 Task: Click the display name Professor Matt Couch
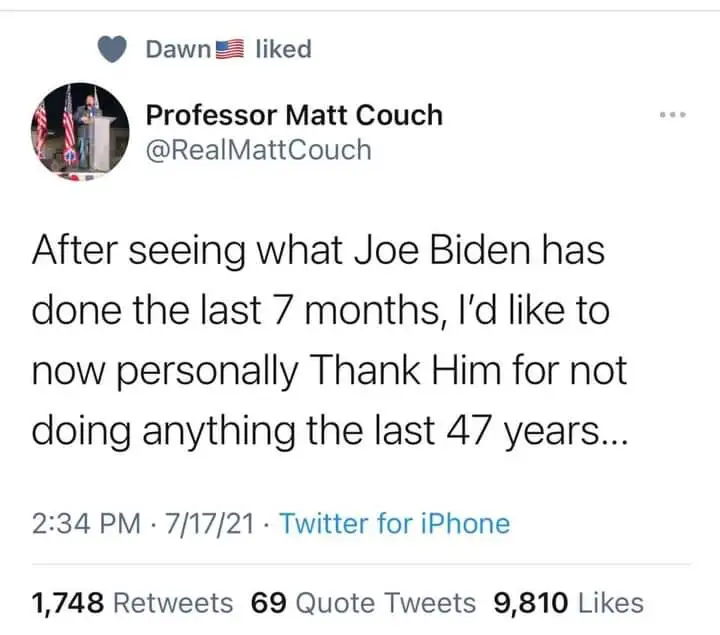tap(294, 115)
